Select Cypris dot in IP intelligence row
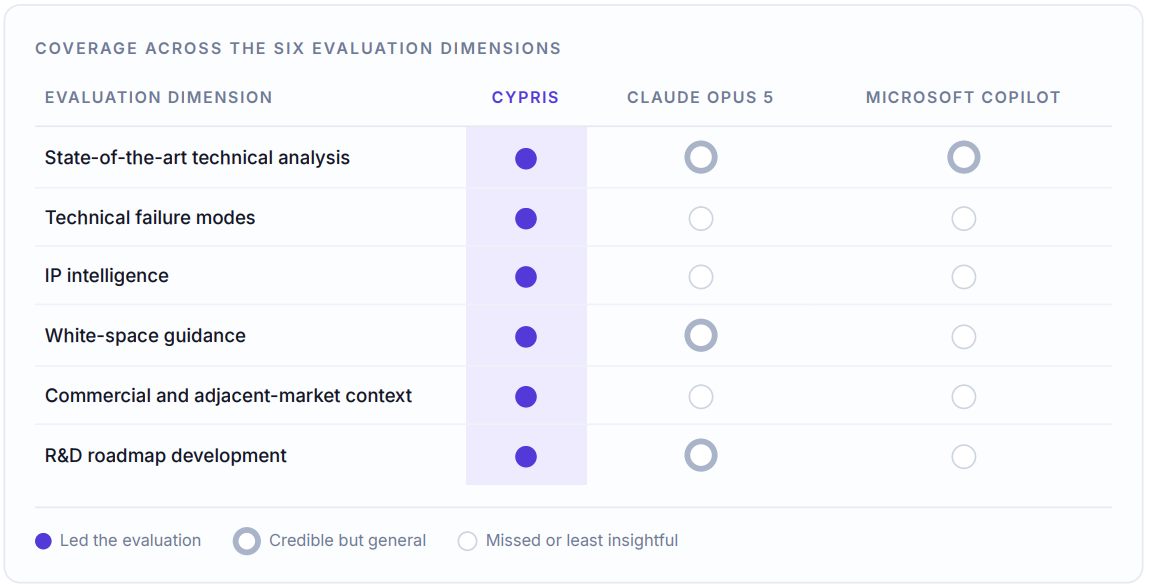Screen dimensions: 1151x585 pyautogui.click(x=526, y=277)
